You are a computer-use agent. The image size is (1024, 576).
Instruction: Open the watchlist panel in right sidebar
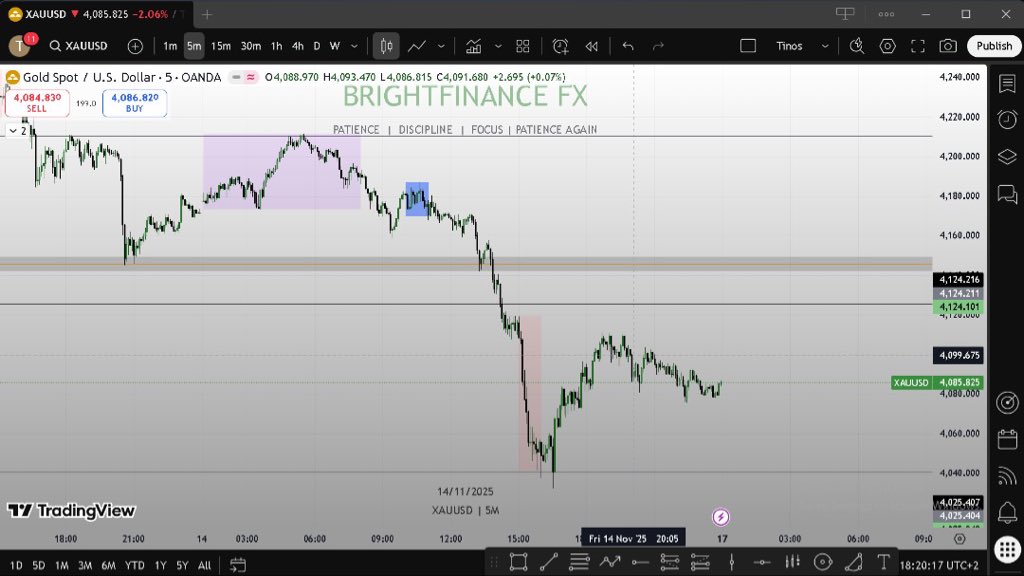[1007, 84]
